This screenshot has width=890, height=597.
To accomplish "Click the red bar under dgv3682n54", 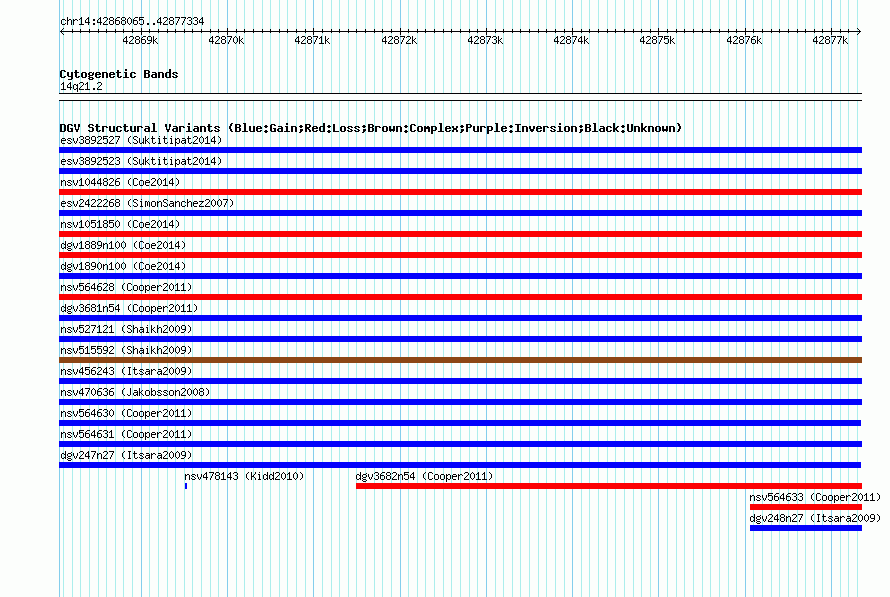I will (608, 486).
